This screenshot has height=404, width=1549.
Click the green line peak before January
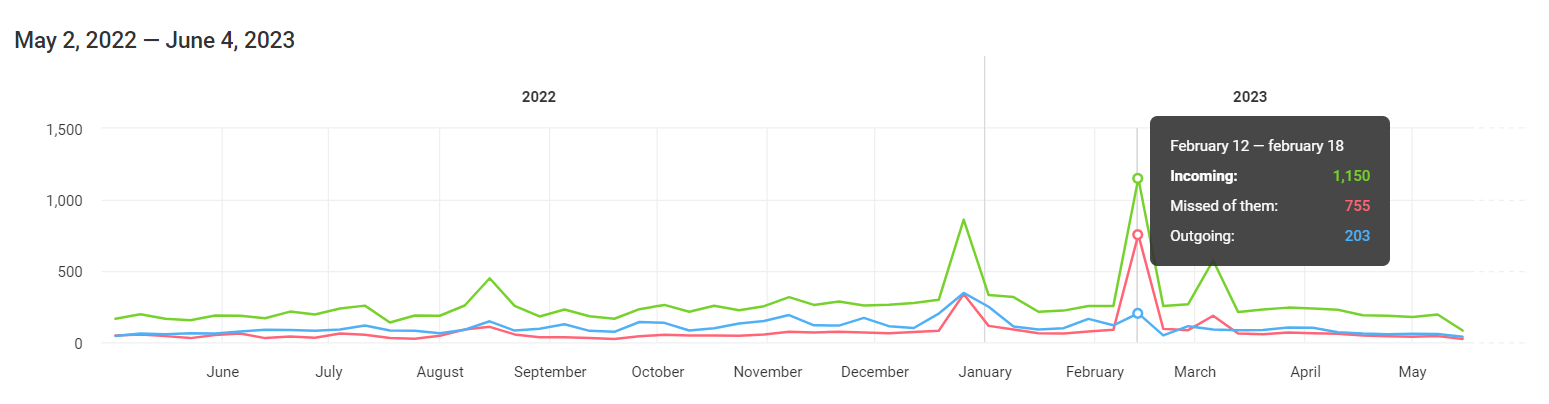963,220
